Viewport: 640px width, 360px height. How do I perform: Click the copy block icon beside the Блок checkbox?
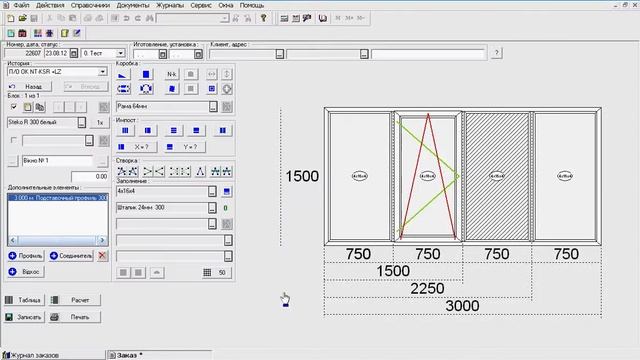40,107
